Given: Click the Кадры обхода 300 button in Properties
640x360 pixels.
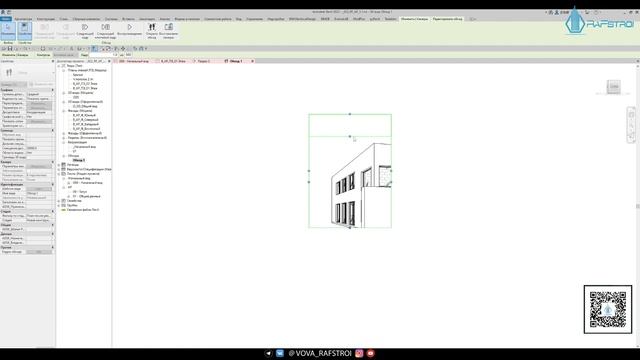Looking at the screenshot, I should click(x=39, y=252).
